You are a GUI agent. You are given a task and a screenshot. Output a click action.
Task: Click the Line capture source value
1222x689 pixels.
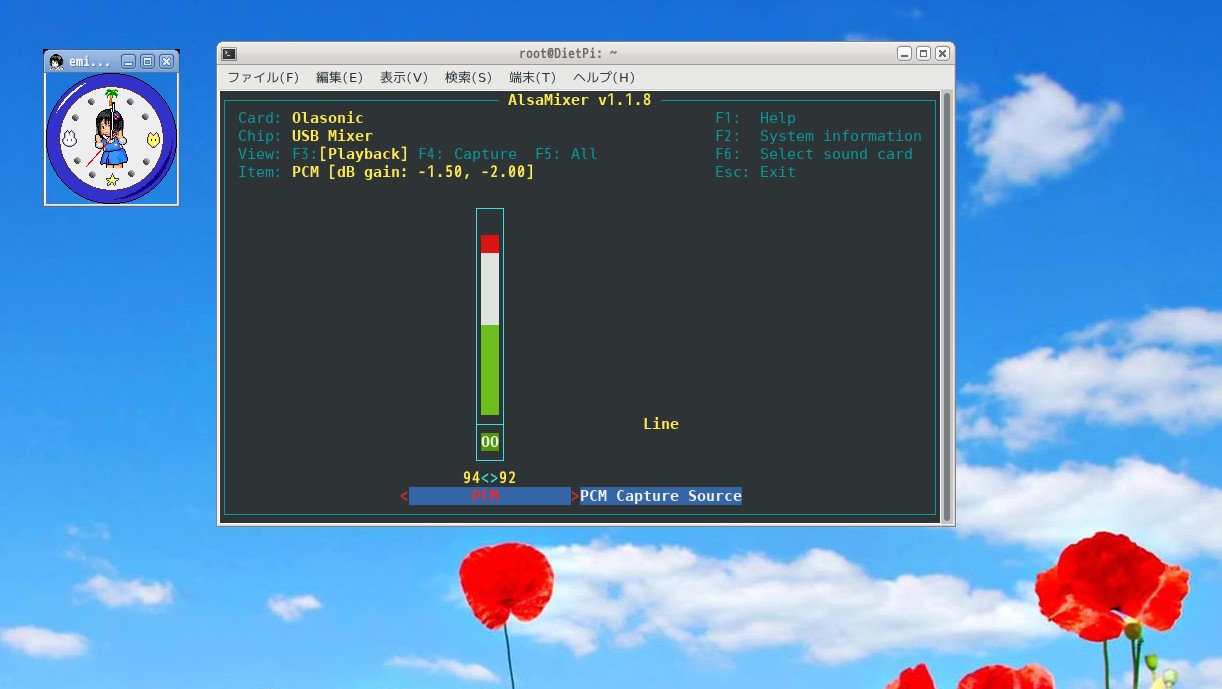(661, 424)
